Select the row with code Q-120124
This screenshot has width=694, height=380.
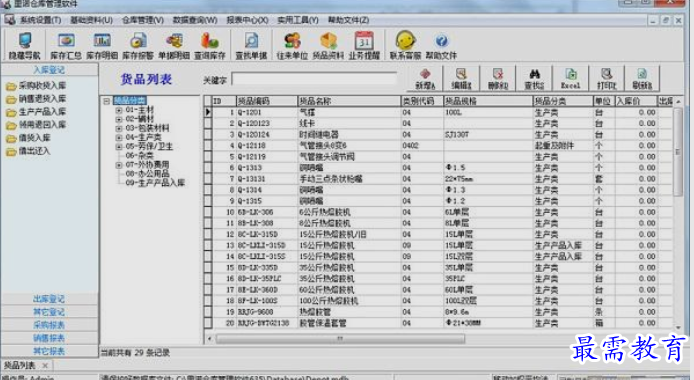(x=439, y=134)
